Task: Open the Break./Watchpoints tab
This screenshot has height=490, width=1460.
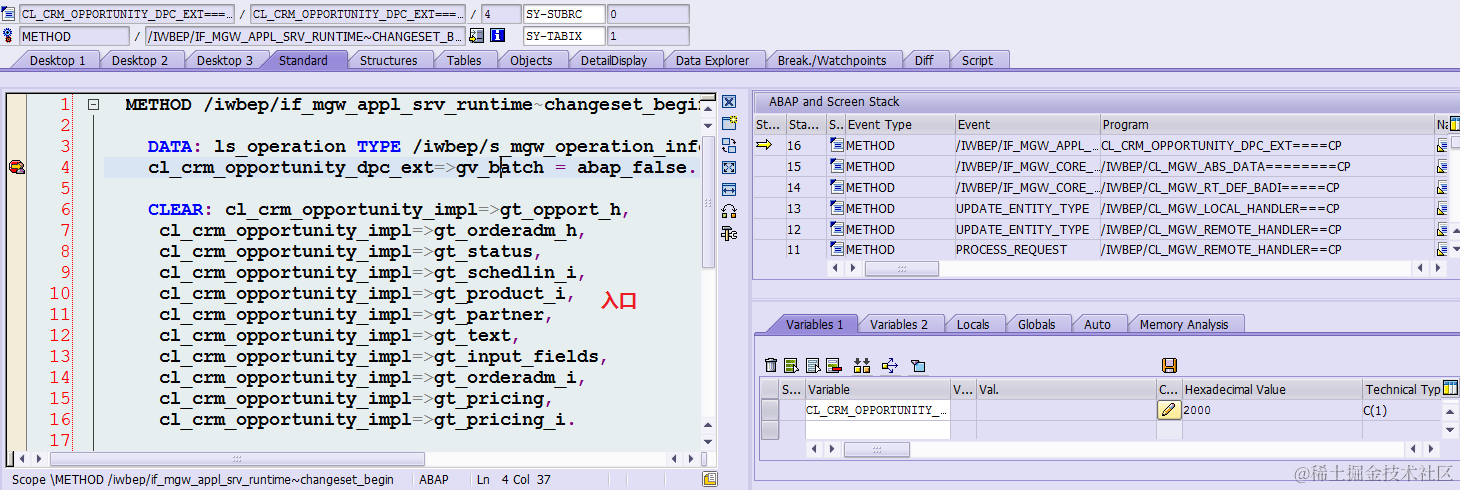Action: (832, 60)
